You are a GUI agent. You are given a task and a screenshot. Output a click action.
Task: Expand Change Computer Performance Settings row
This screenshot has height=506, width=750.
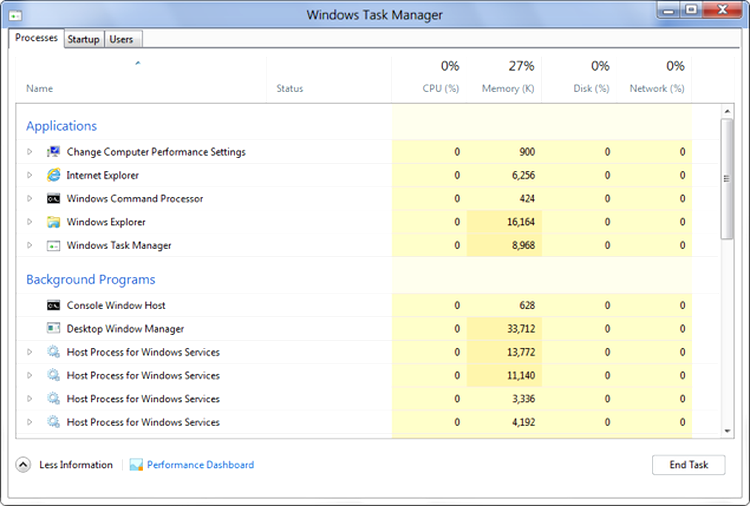click(x=30, y=152)
